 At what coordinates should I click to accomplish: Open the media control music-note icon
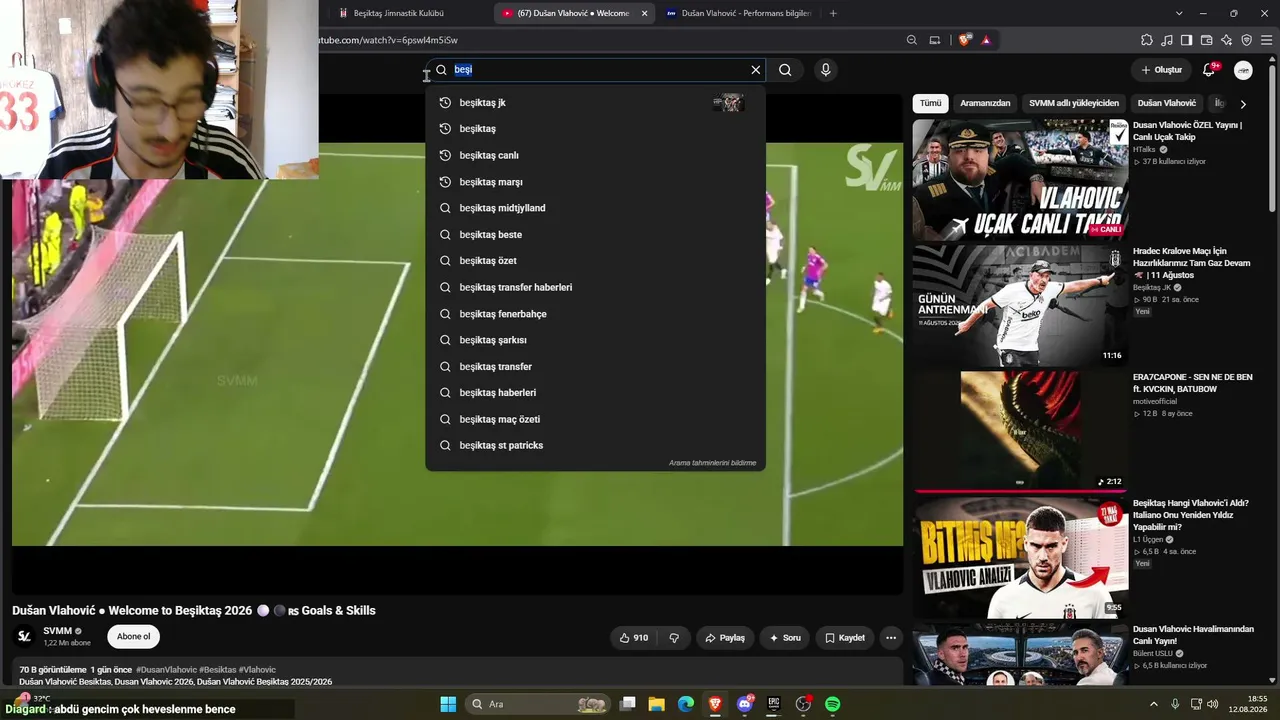tap(1167, 40)
